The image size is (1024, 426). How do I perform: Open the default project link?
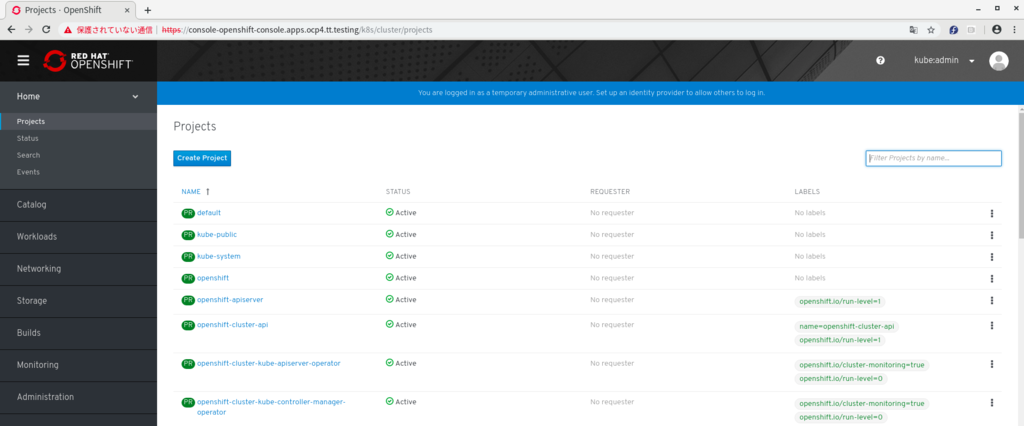pos(209,213)
